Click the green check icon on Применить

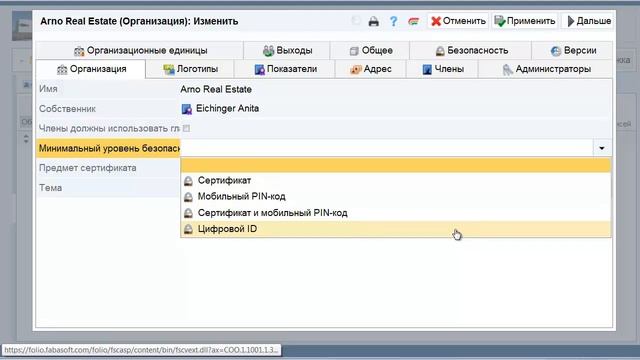pos(500,21)
